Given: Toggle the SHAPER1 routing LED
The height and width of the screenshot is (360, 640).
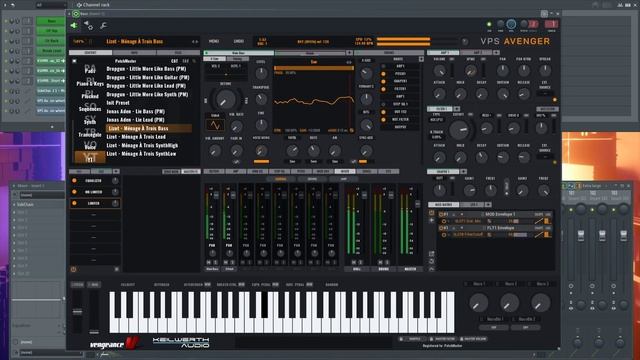Looking at the screenshot, I should click(383, 81).
